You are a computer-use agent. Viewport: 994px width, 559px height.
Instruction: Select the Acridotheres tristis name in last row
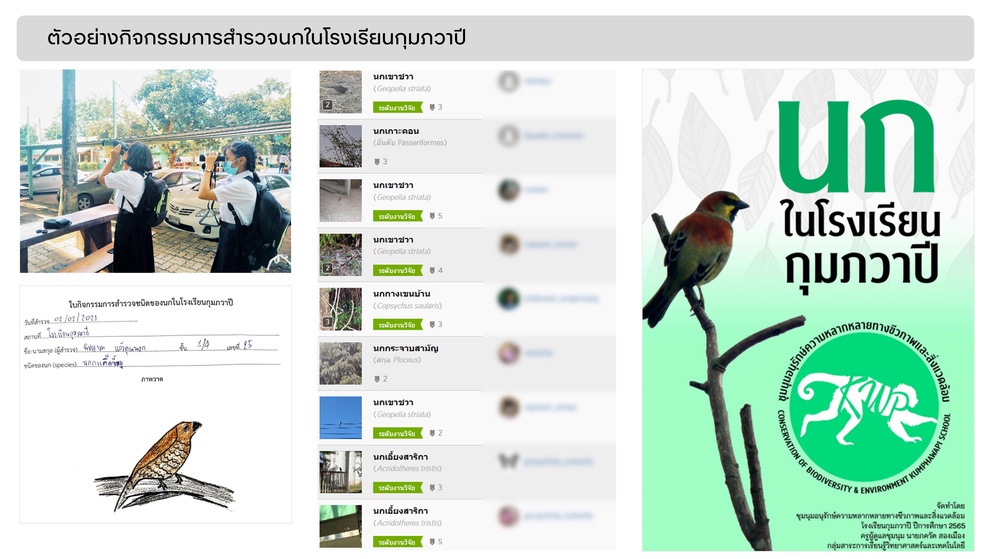408,523
